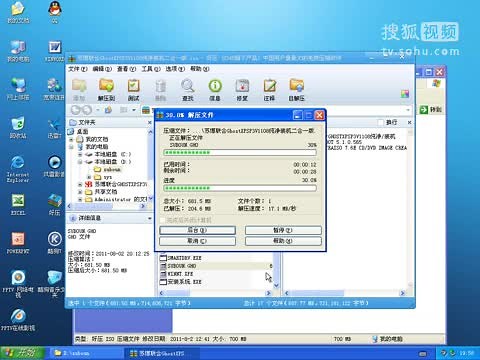Open the 选项(N) menu

click(x=175, y=69)
